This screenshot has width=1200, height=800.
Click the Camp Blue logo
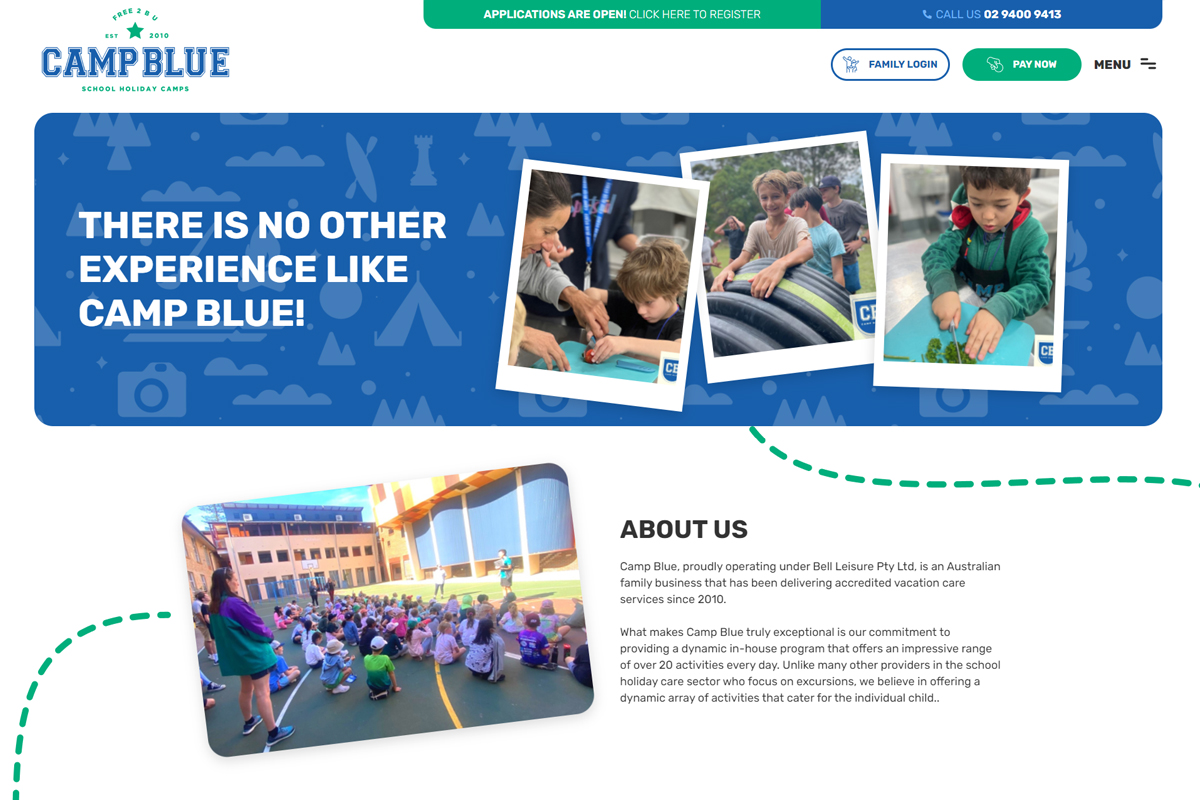(x=135, y=62)
